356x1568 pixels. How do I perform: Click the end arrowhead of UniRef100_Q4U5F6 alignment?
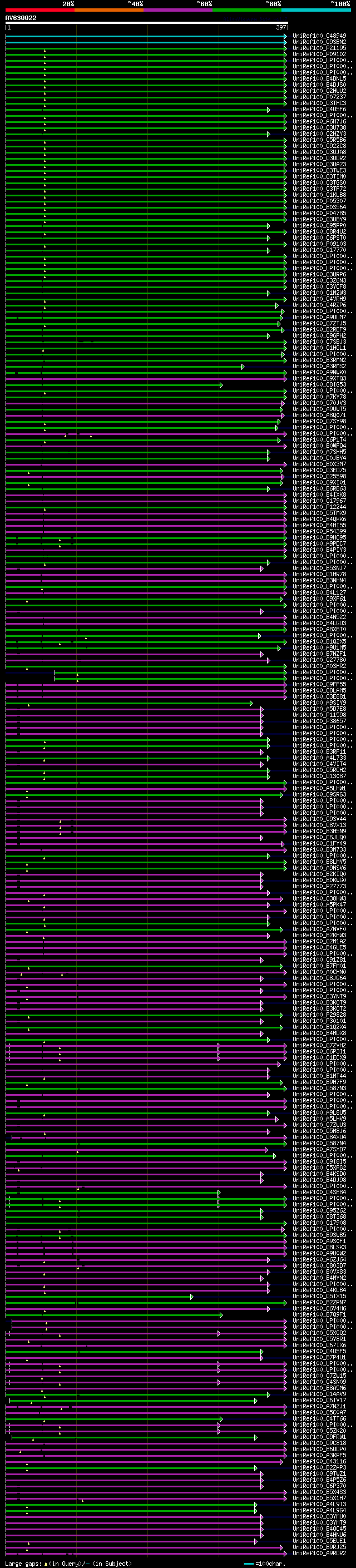point(268,110)
